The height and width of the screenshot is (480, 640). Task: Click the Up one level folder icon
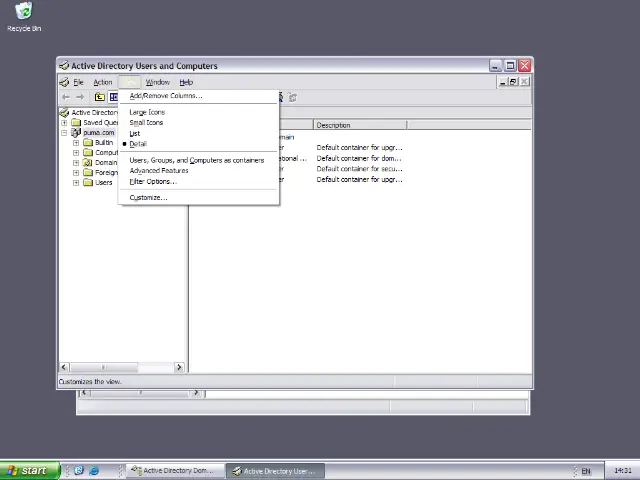pos(100,97)
